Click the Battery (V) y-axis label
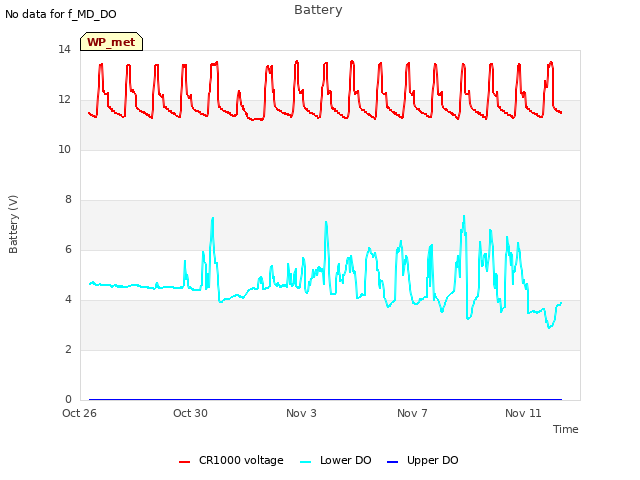This screenshot has width=640, height=480. pyautogui.click(x=13, y=224)
